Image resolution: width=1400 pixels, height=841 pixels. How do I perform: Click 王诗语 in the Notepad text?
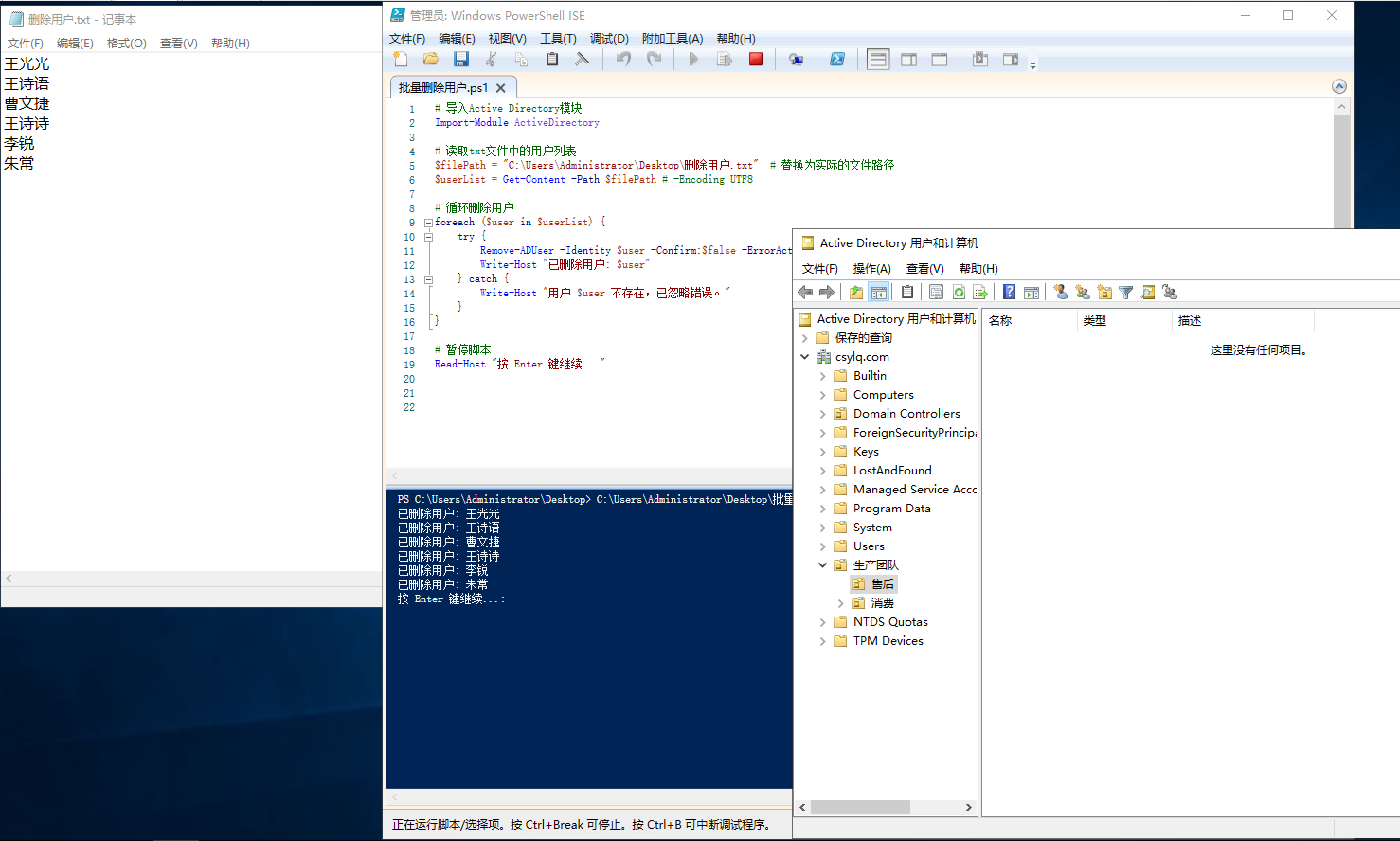pyautogui.click(x=27, y=84)
